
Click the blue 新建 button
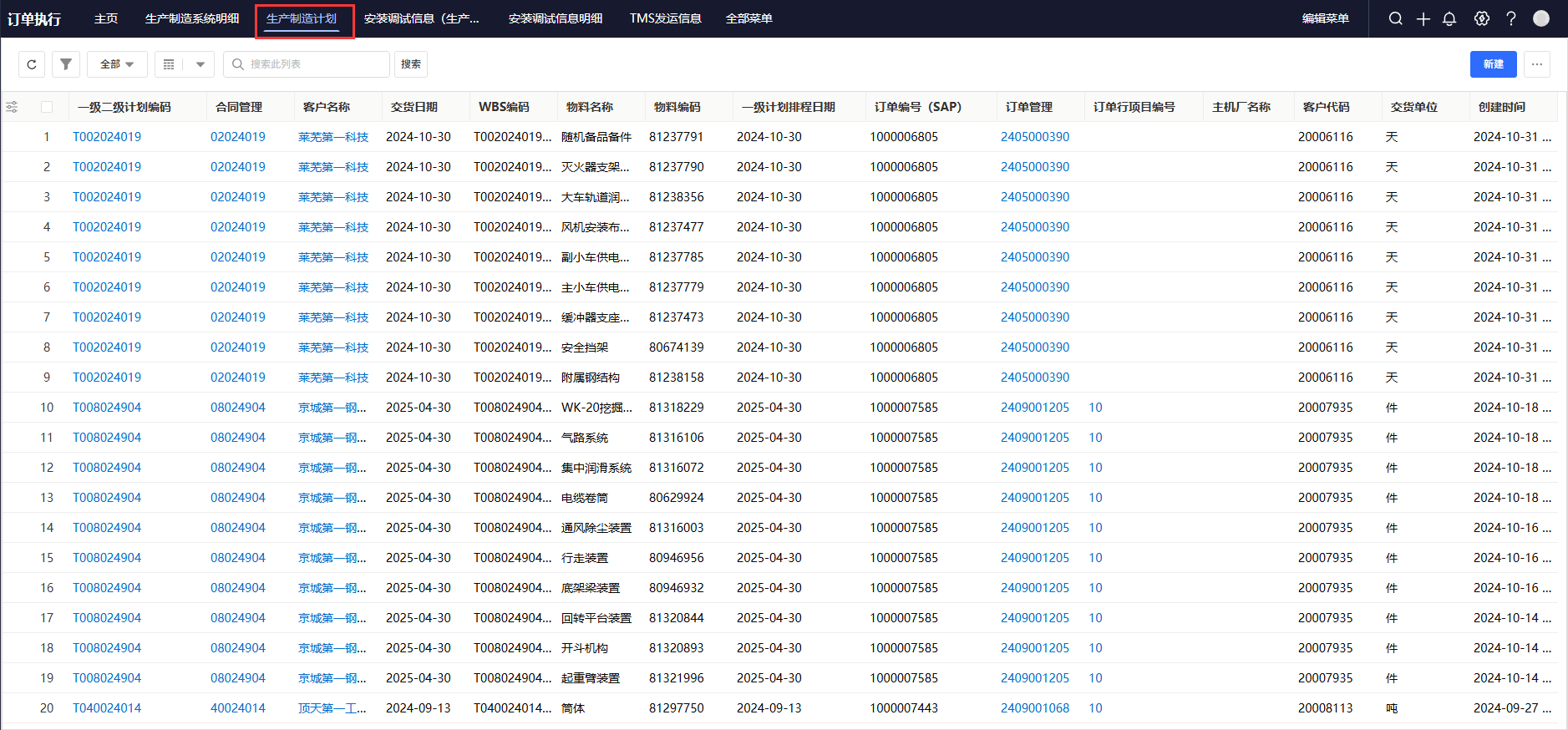pos(1493,64)
